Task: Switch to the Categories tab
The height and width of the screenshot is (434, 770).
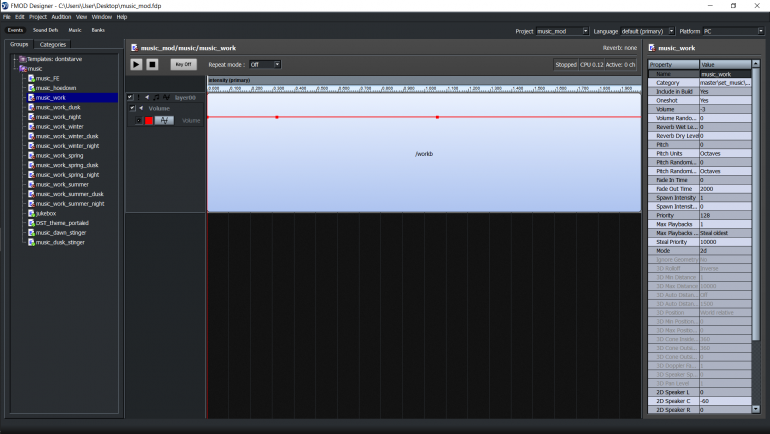Action: coord(53,44)
